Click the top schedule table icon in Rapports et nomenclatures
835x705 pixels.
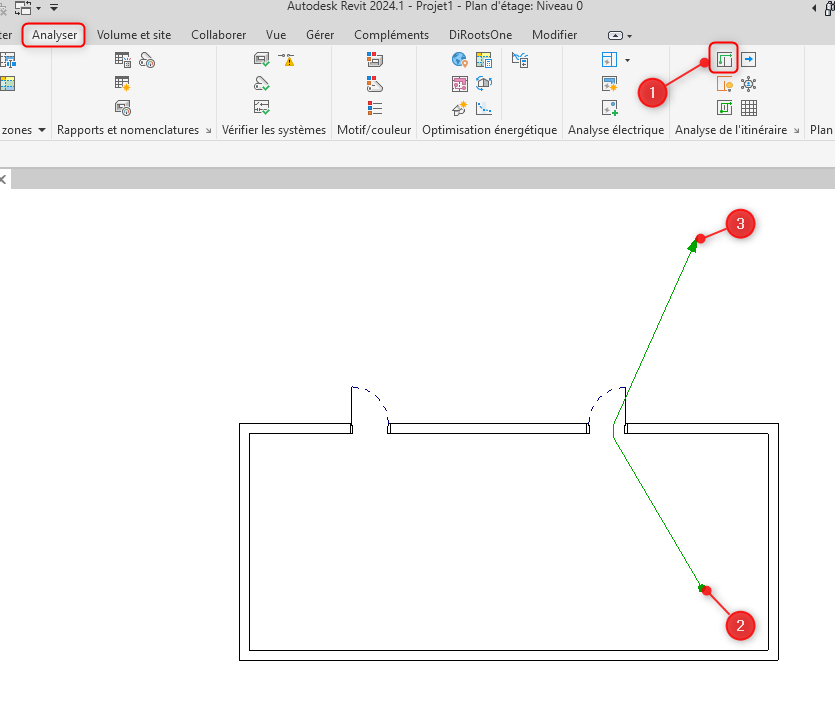123,60
